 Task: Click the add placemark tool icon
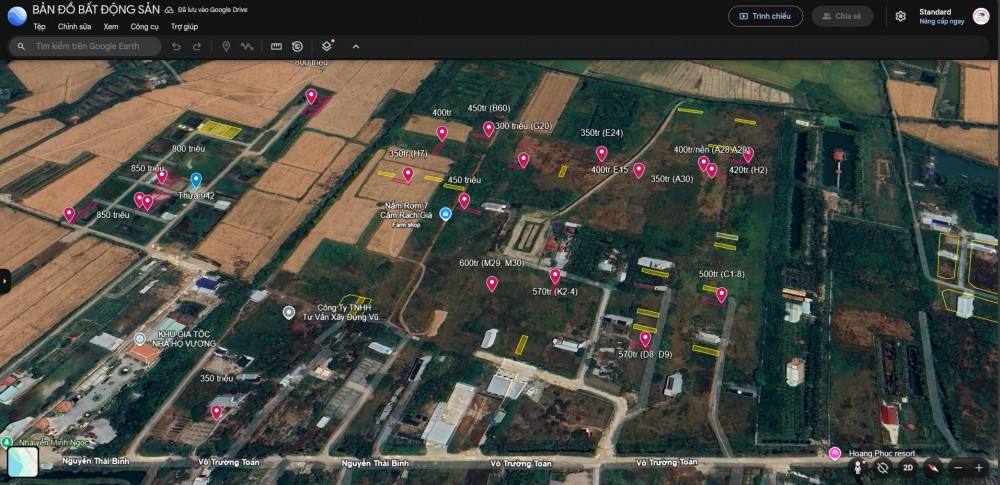click(226, 46)
